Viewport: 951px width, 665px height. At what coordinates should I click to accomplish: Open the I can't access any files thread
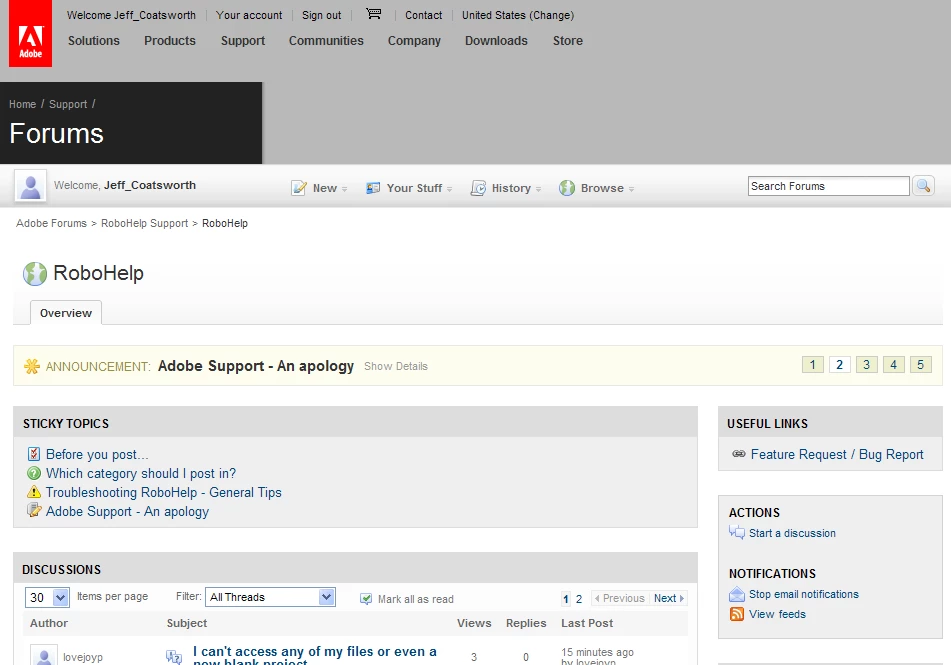[x=315, y=655]
